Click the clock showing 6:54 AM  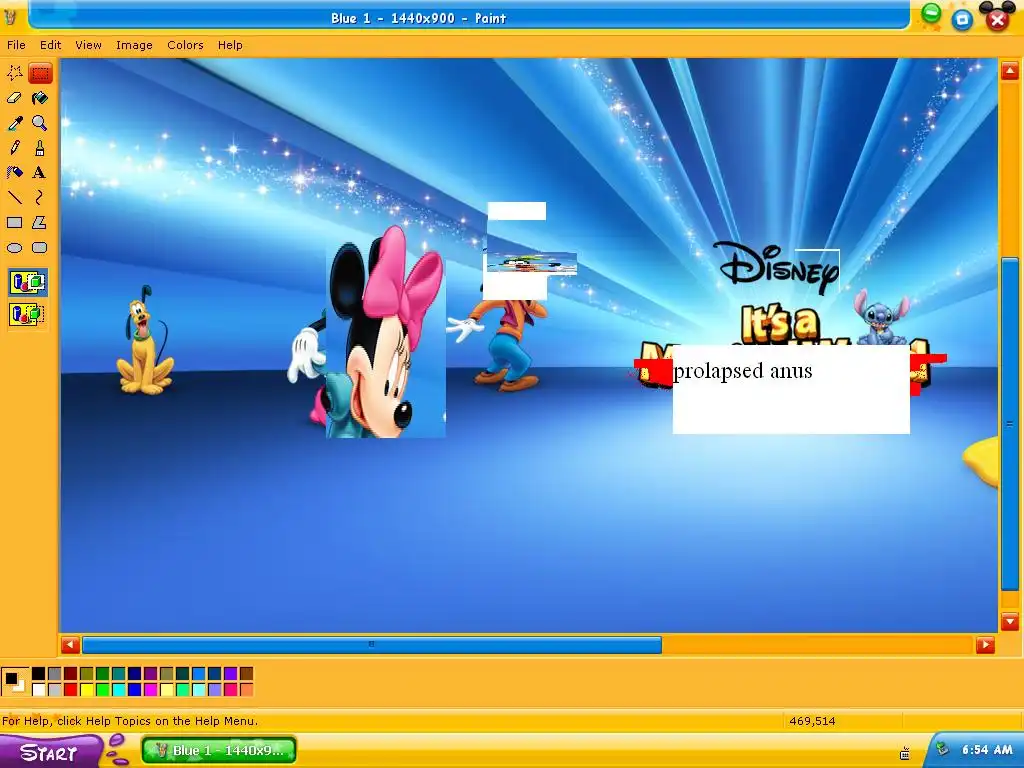pyautogui.click(x=987, y=750)
